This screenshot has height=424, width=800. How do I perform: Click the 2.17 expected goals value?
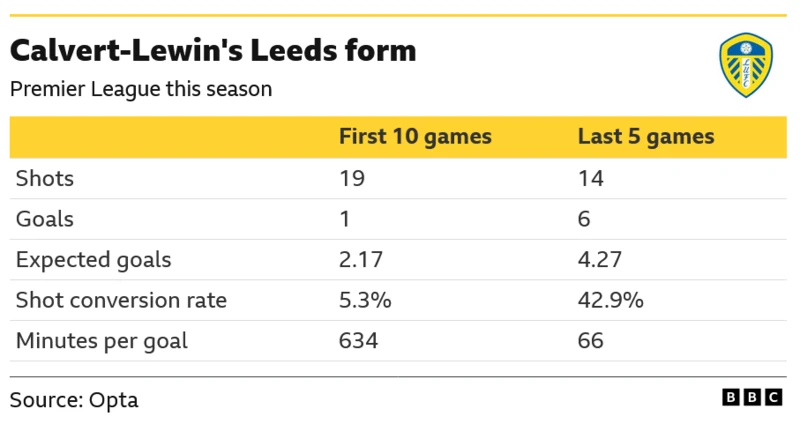click(360, 260)
